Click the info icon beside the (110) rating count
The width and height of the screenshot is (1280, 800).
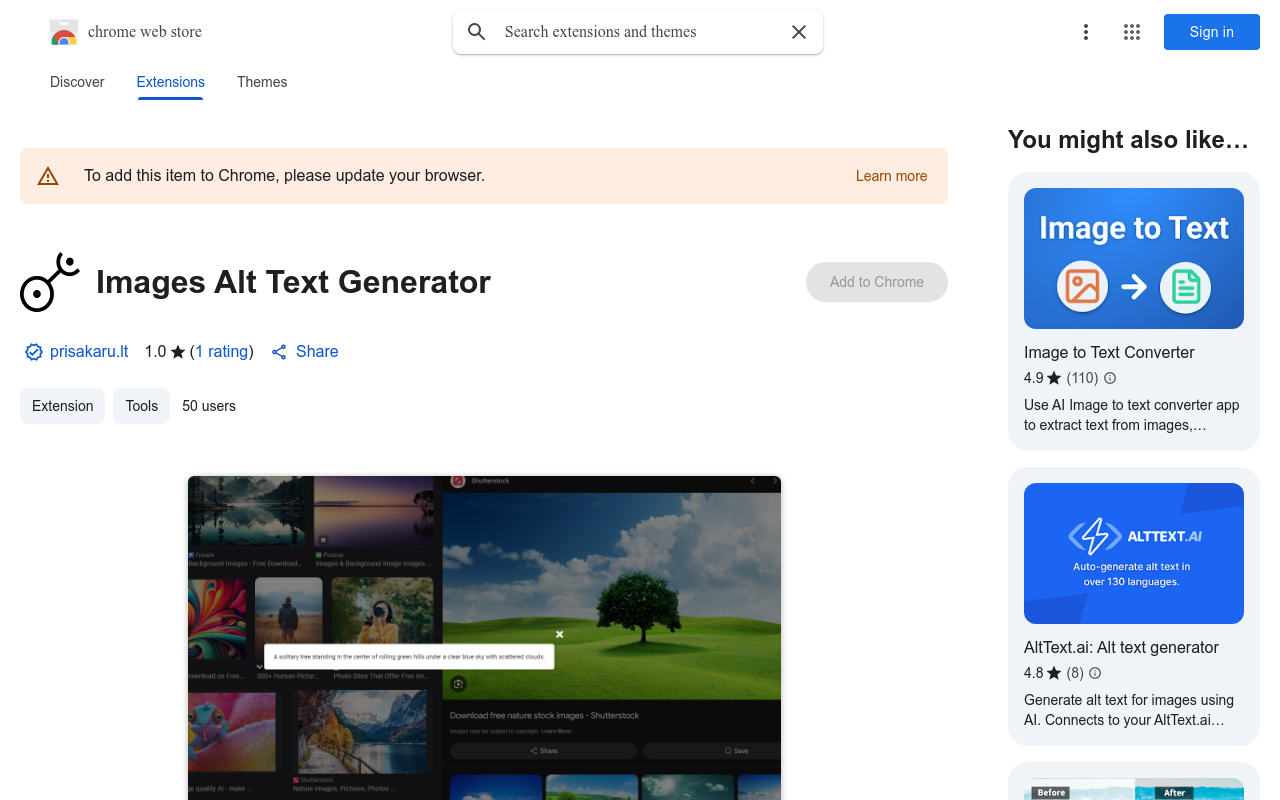click(1110, 378)
